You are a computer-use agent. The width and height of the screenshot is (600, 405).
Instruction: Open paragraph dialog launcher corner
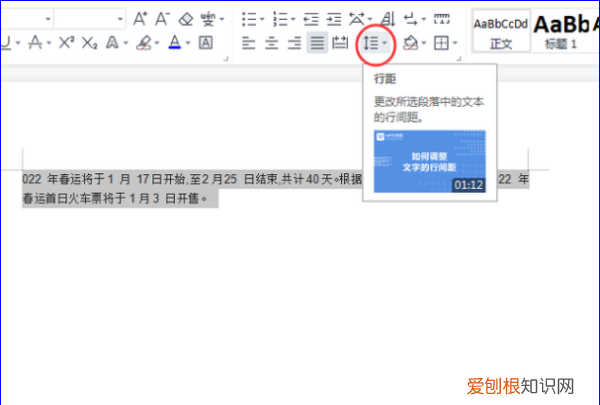[x=459, y=59]
